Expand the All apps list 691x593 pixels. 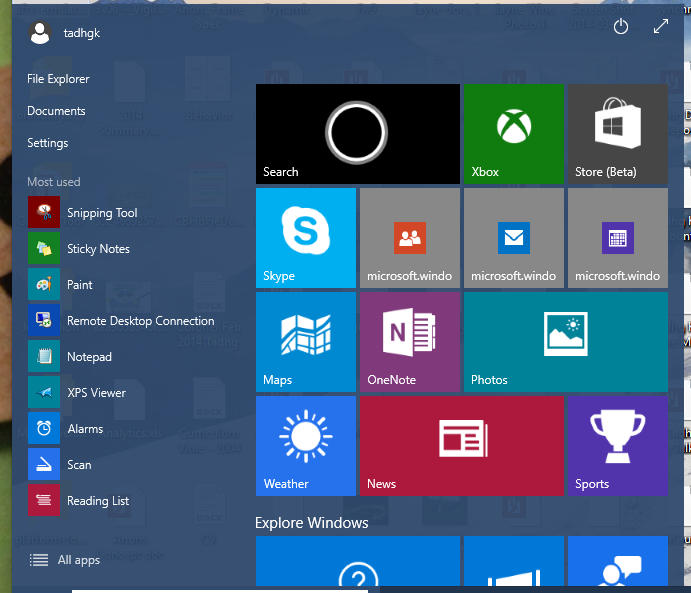[x=66, y=560]
